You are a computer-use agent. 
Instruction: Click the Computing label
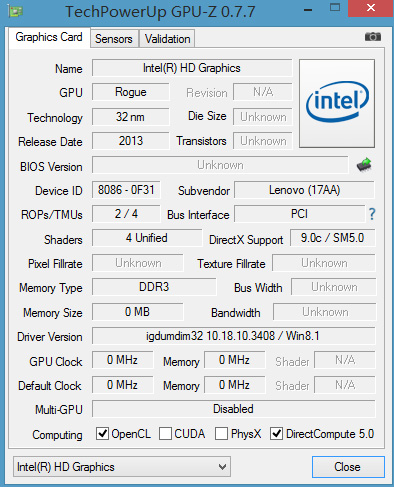click(57, 435)
